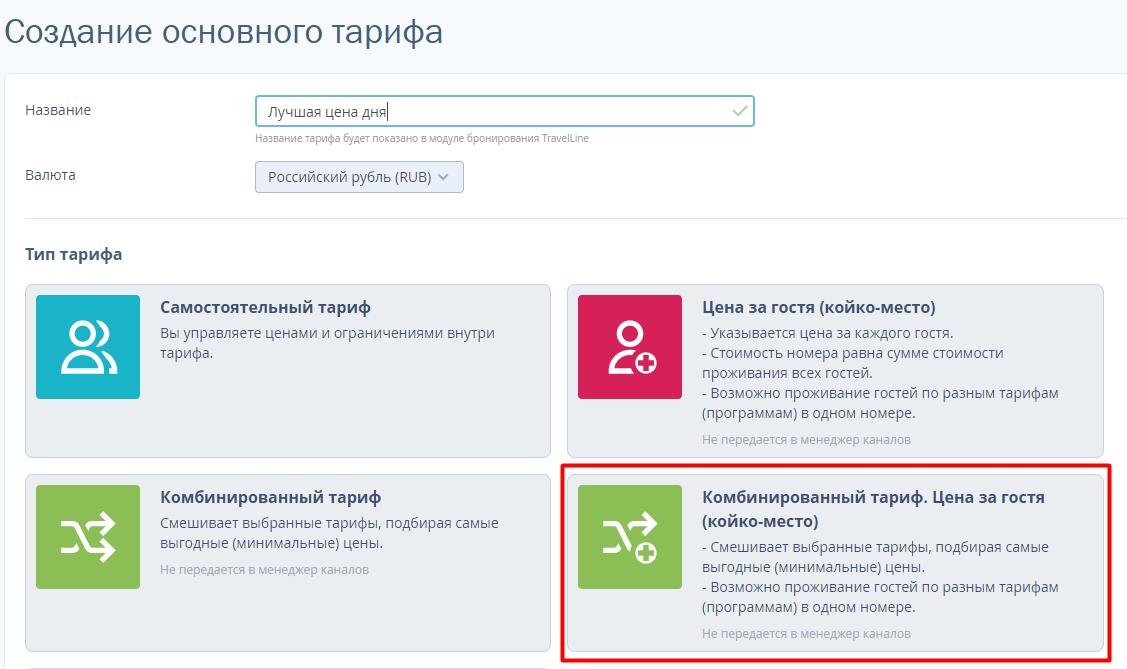Click the green shuffle icon of Комбинированный тариф
Viewport: 1127px width, 669px height.
pyautogui.click(x=88, y=537)
